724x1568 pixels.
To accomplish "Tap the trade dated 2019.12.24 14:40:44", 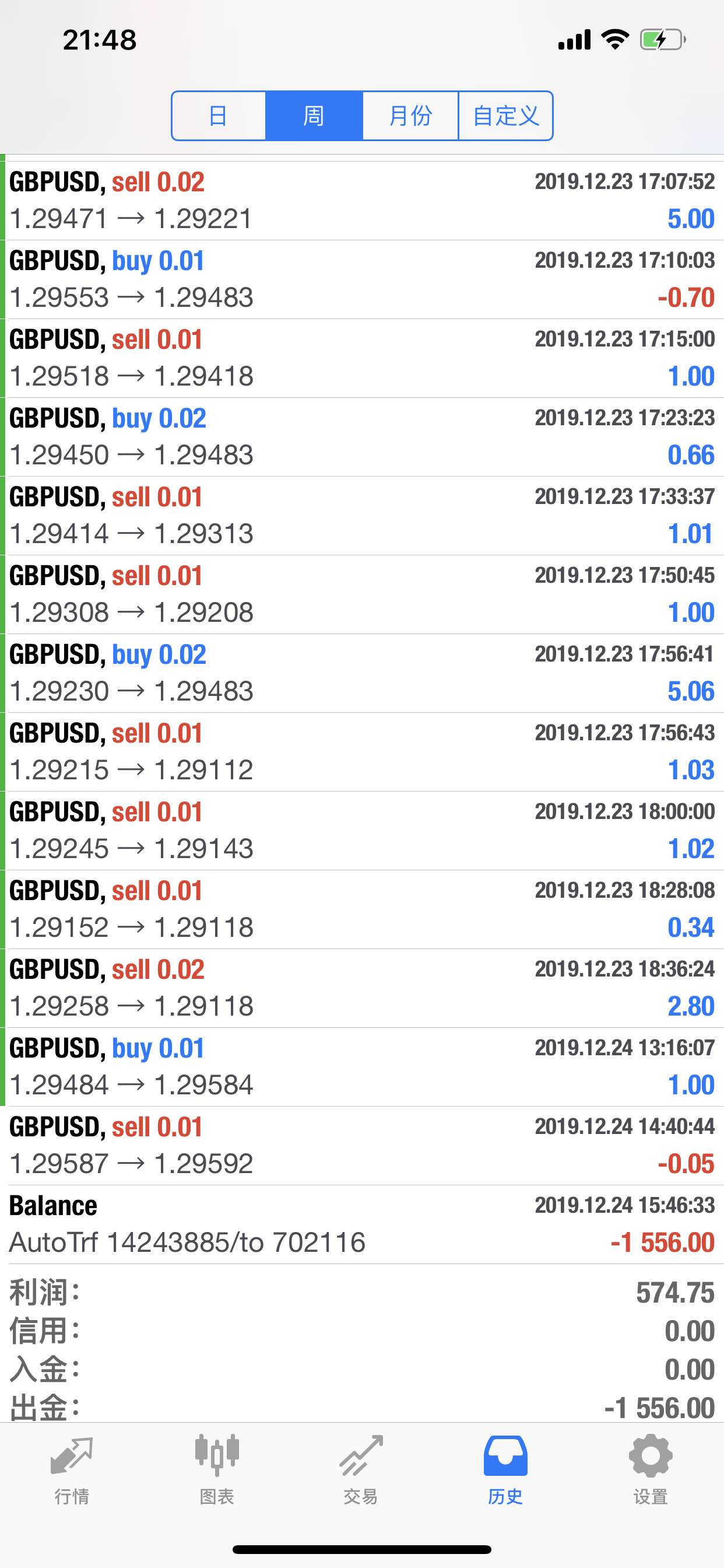I will (362, 1146).
